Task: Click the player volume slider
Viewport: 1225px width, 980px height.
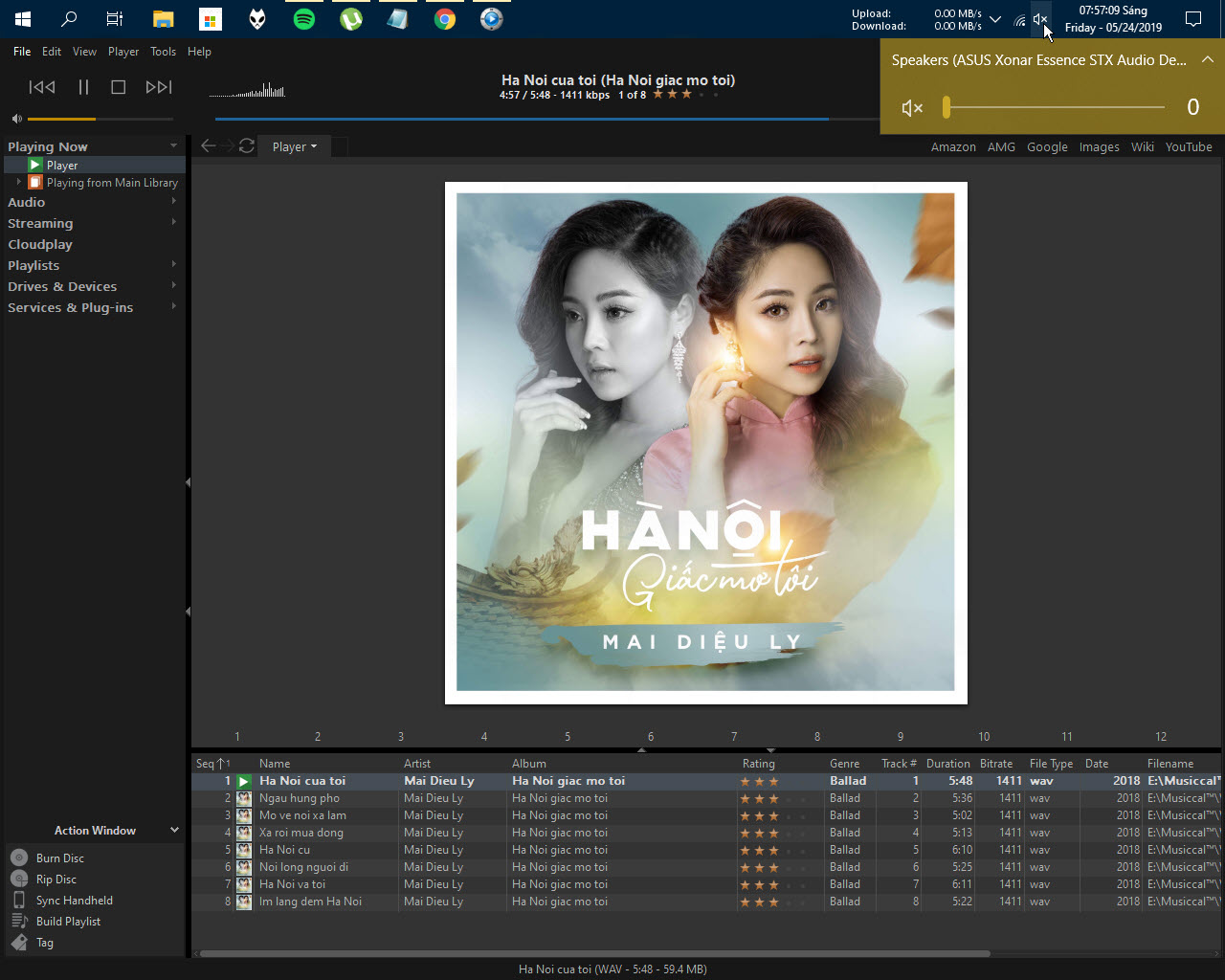Action: point(100,119)
